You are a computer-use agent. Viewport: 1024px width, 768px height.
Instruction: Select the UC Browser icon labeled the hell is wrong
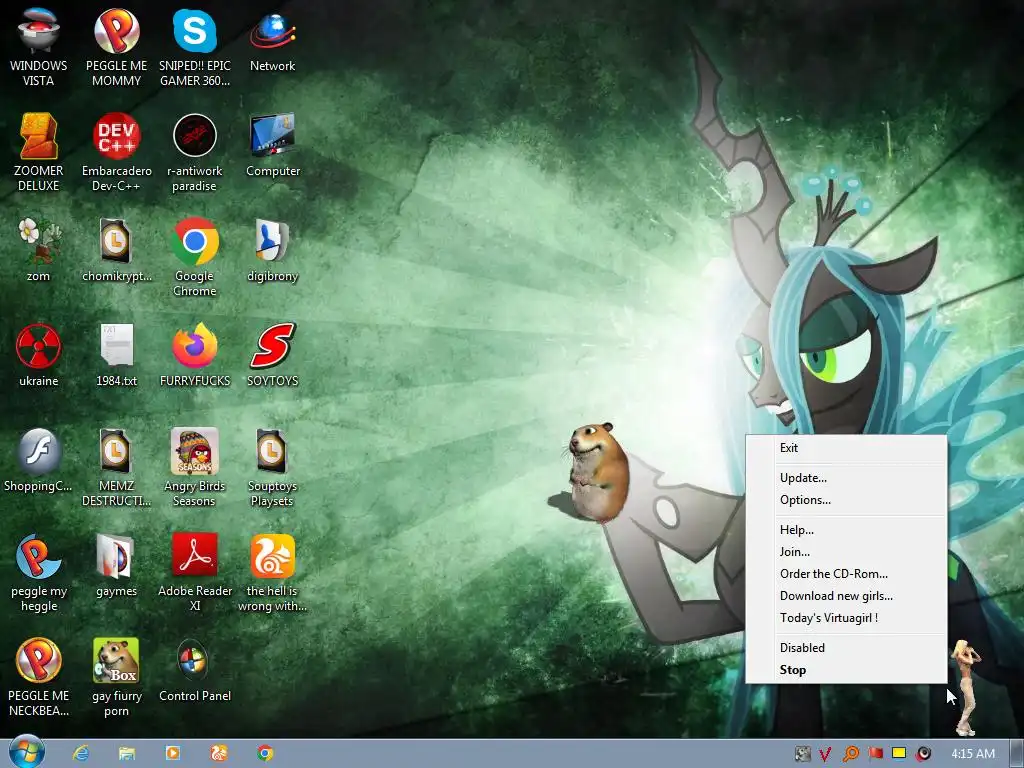point(272,572)
